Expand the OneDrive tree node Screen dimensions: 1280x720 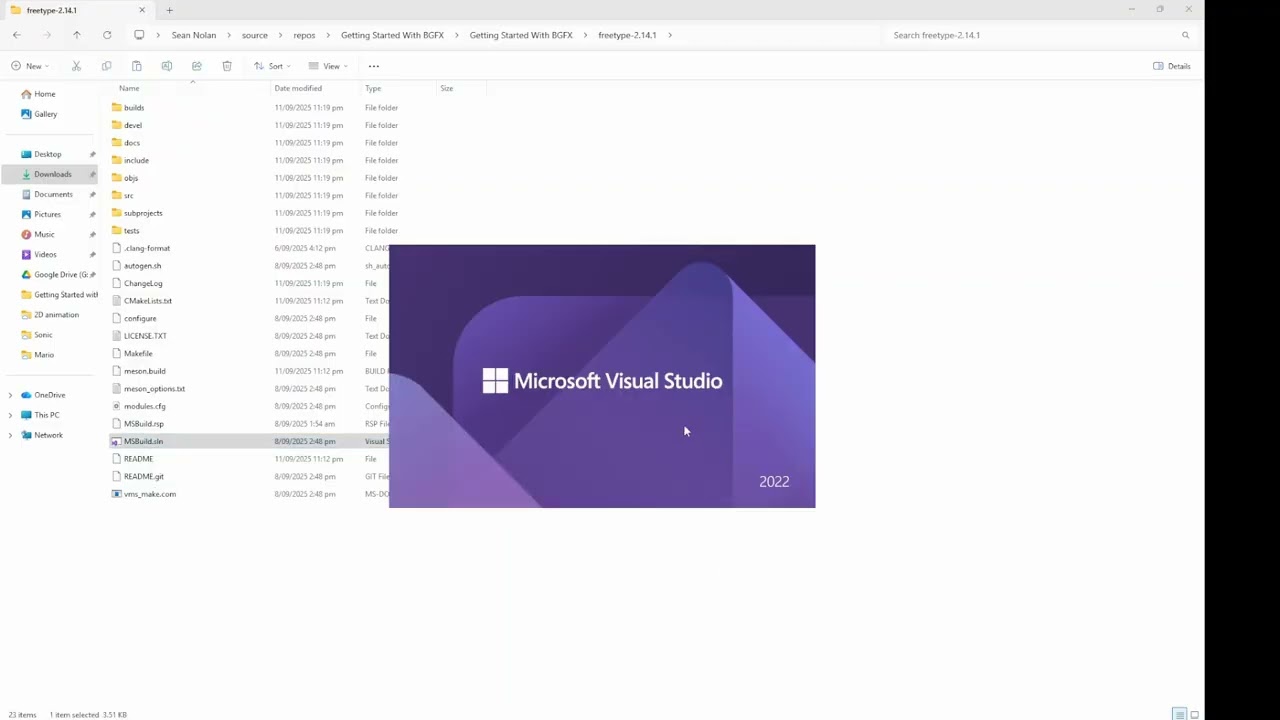pyautogui.click(x=10, y=395)
